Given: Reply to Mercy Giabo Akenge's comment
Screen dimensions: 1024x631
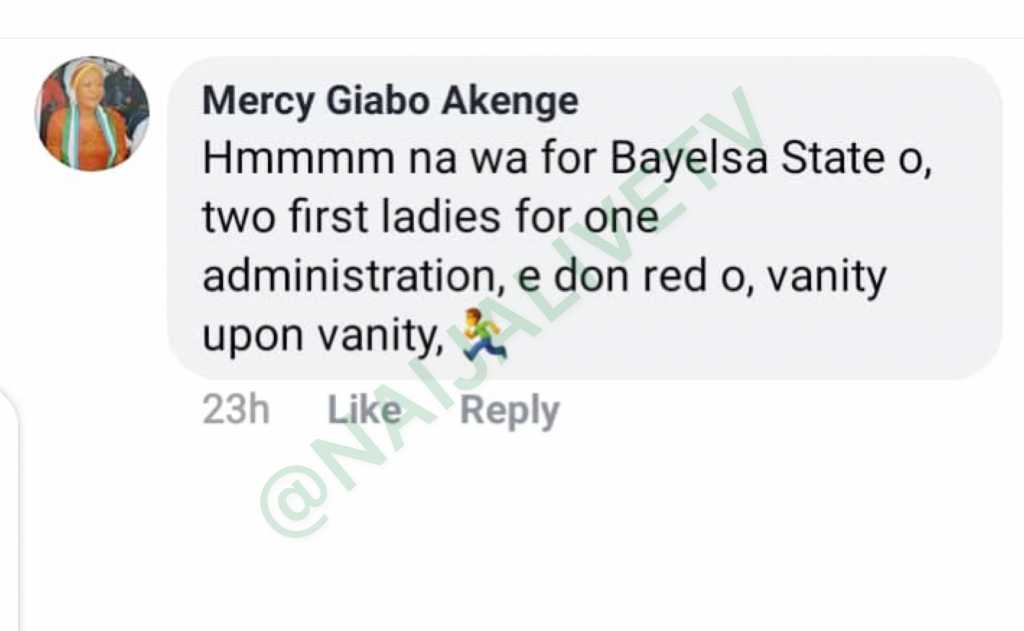Looking at the screenshot, I should click(509, 411).
